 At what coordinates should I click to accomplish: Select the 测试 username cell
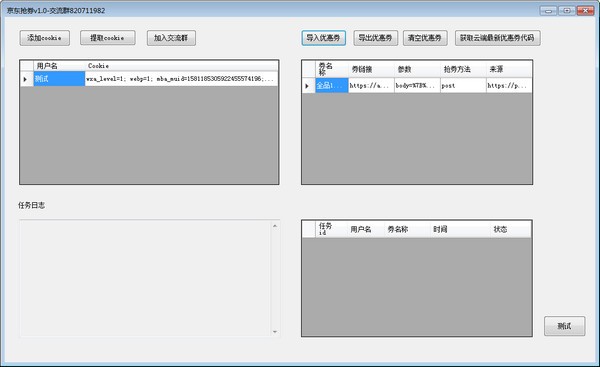[x=59, y=79]
